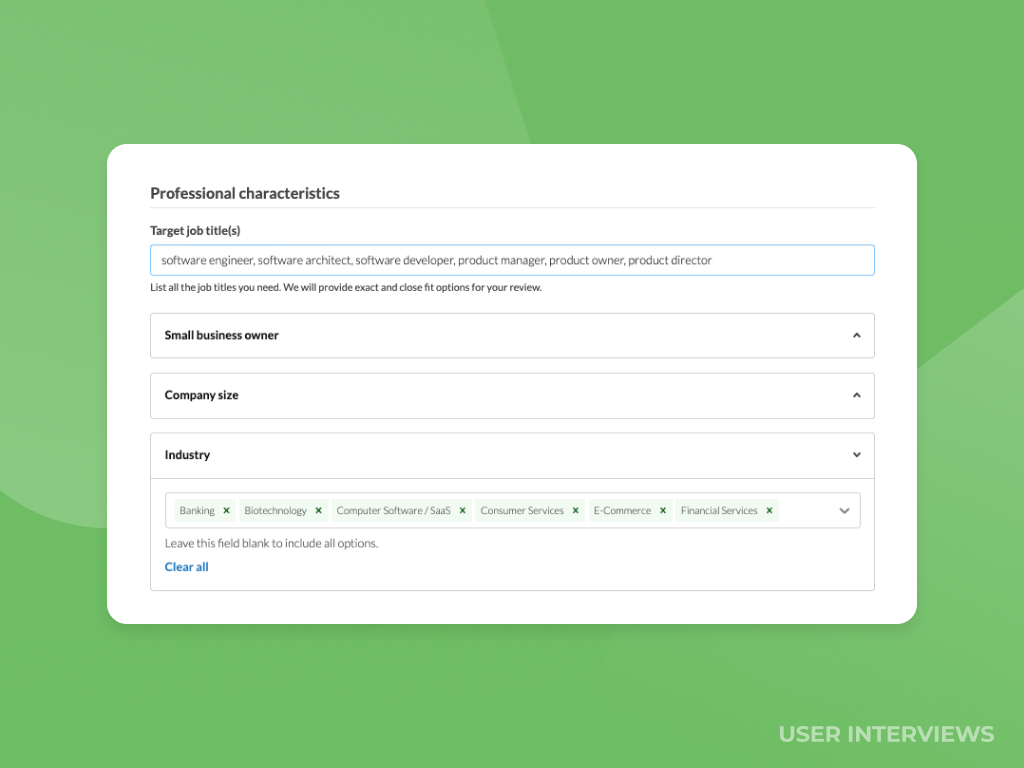Select the Banking tag label
This screenshot has width=1024, height=768.
(x=196, y=510)
